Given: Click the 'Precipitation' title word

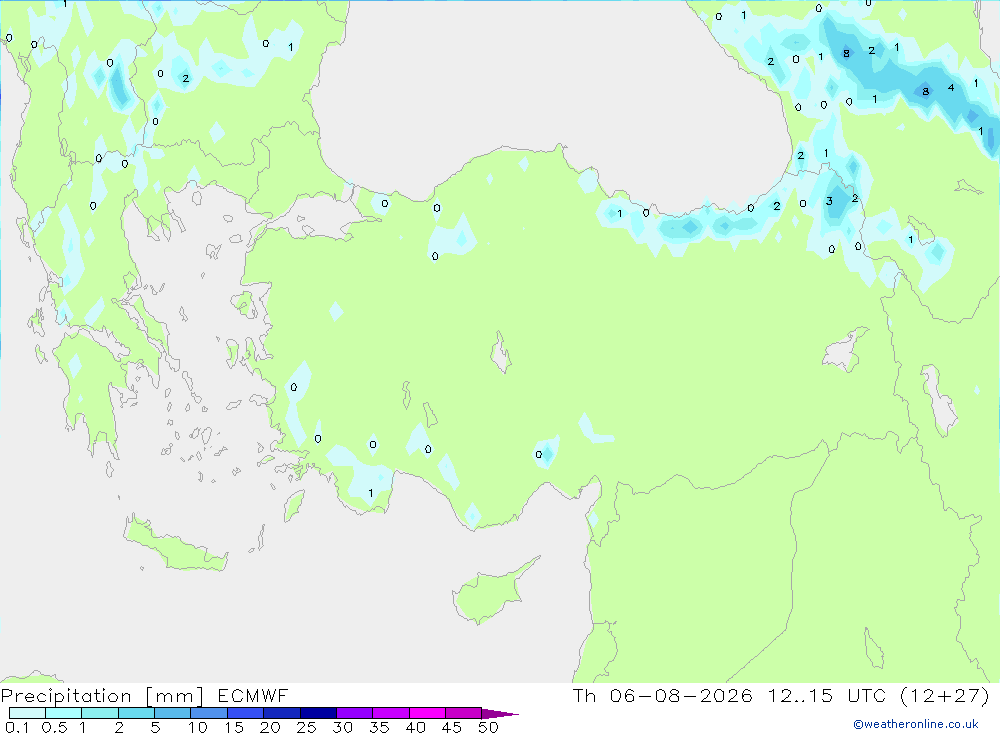Looking at the screenshot, I should coord(66,696).
